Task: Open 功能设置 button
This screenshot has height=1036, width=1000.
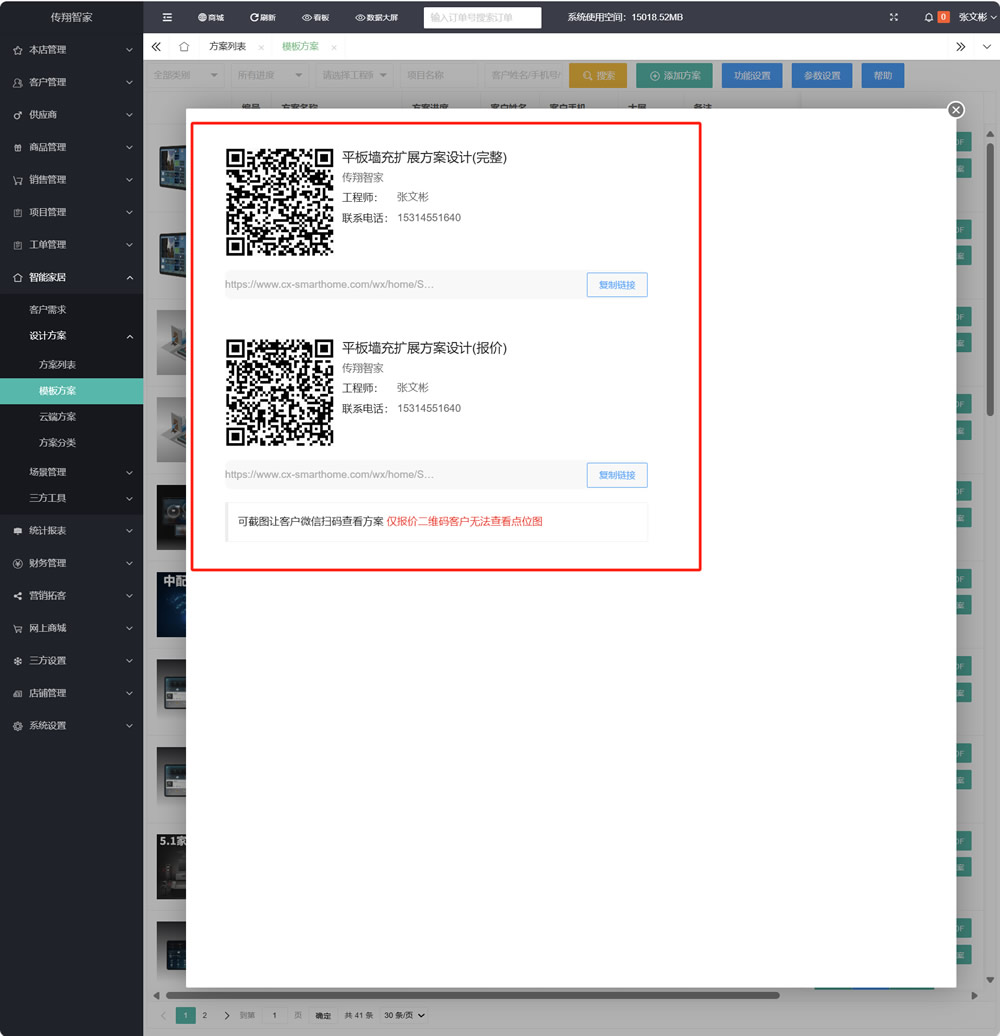Action: 752,75
